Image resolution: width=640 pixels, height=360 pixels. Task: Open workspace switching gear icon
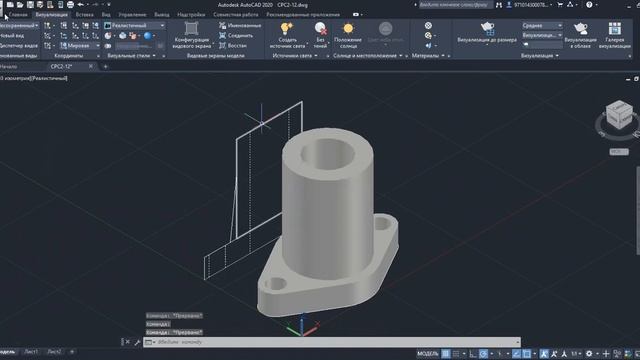[x=589, y=353]
